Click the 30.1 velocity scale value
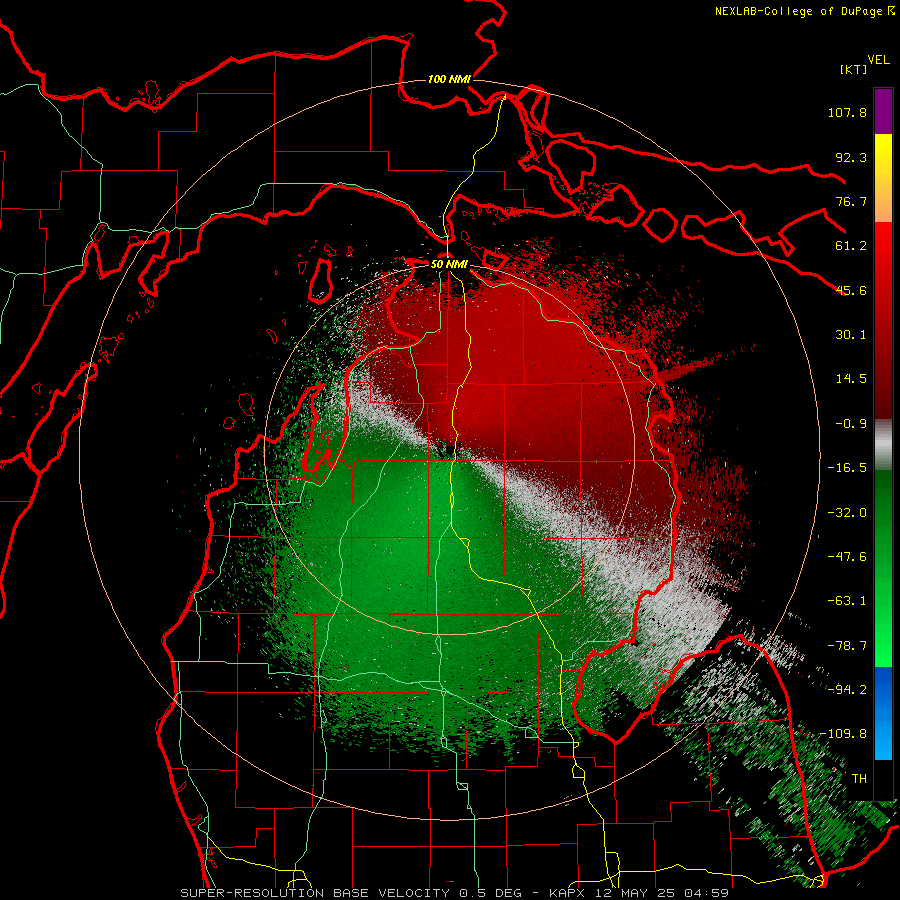 pyautogui.click(x=851, y=335)
